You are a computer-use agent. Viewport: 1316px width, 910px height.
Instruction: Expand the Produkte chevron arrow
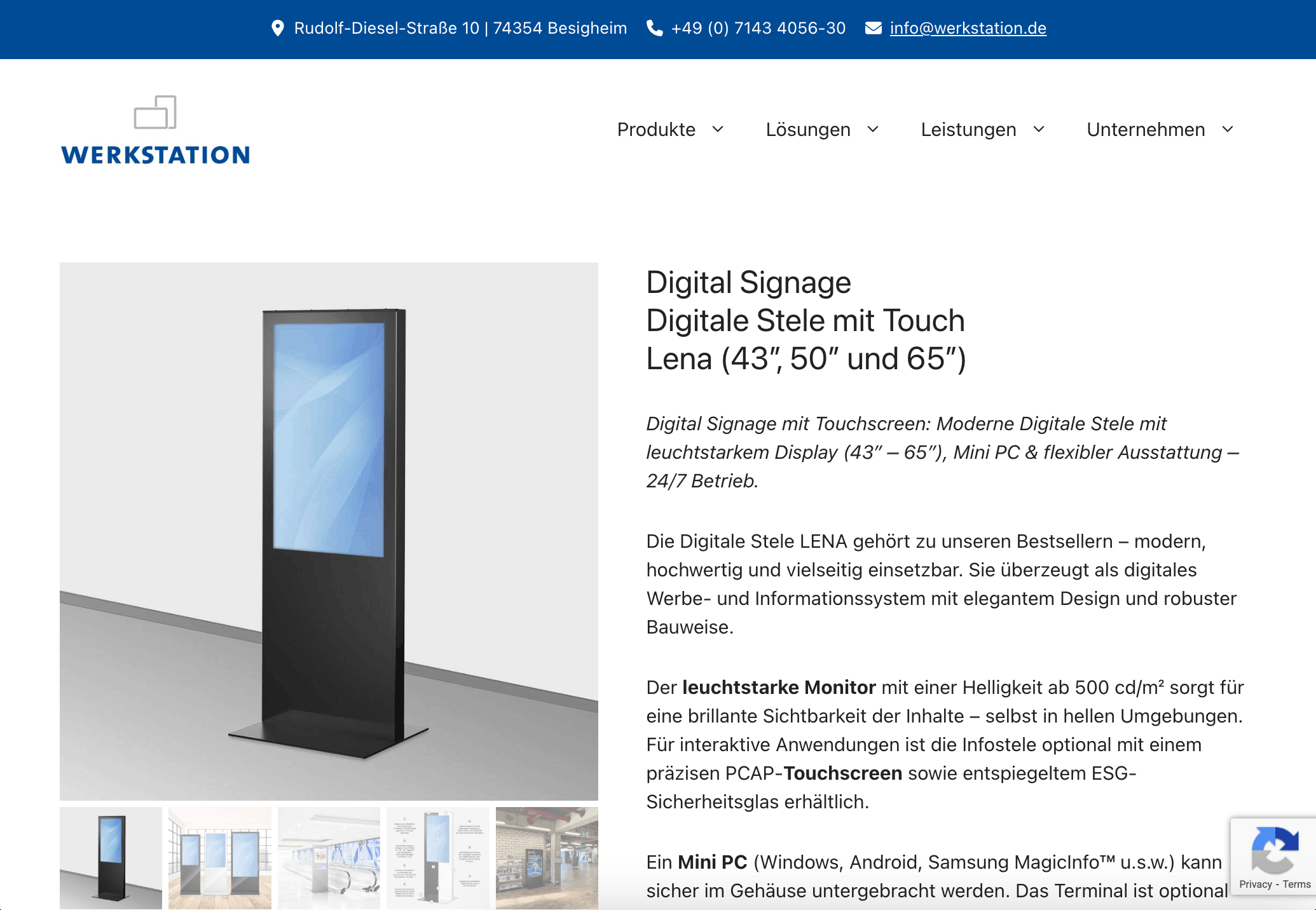[x=718, y=130]
